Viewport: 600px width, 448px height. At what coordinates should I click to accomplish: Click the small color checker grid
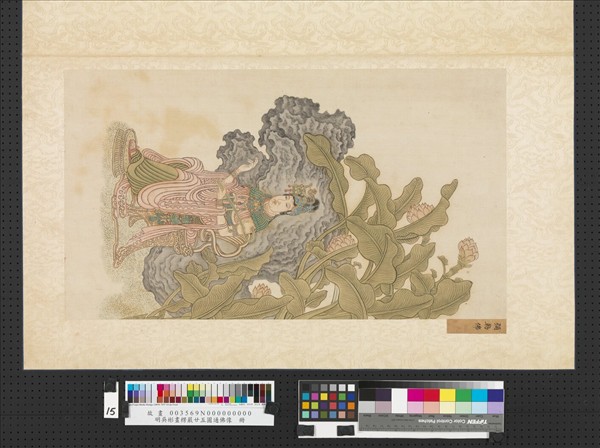click(x=328, y=401)
